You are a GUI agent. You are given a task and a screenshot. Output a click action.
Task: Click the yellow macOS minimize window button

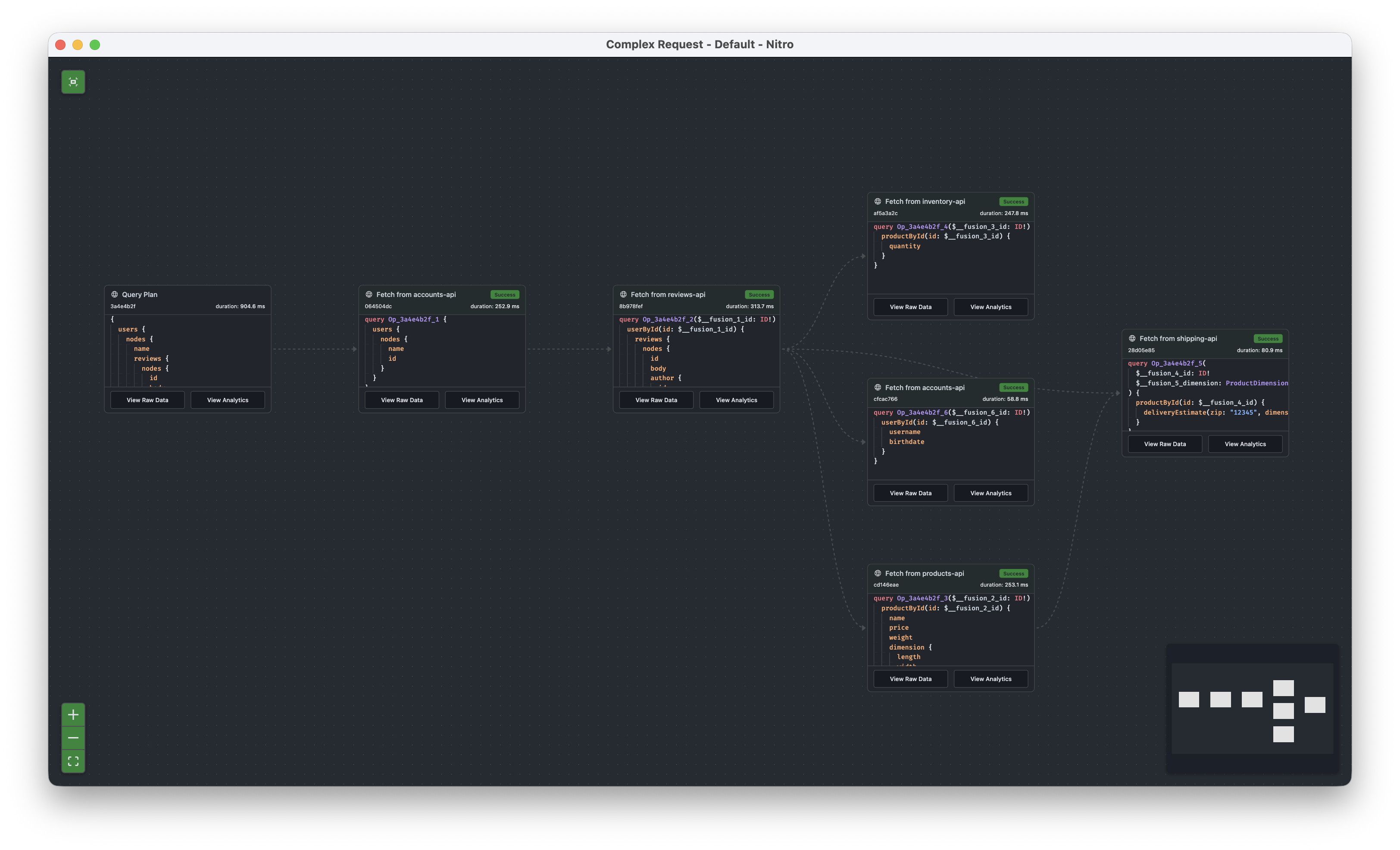point(78,45)
